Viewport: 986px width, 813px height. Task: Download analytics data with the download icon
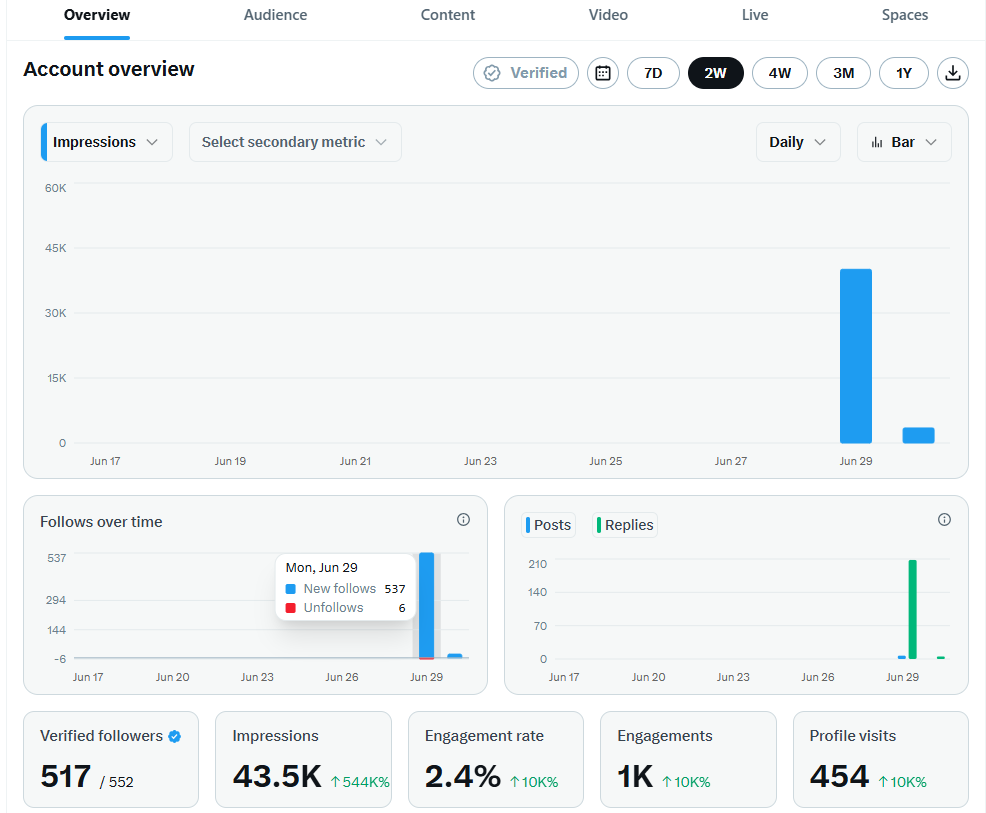[x=953, y=73]
